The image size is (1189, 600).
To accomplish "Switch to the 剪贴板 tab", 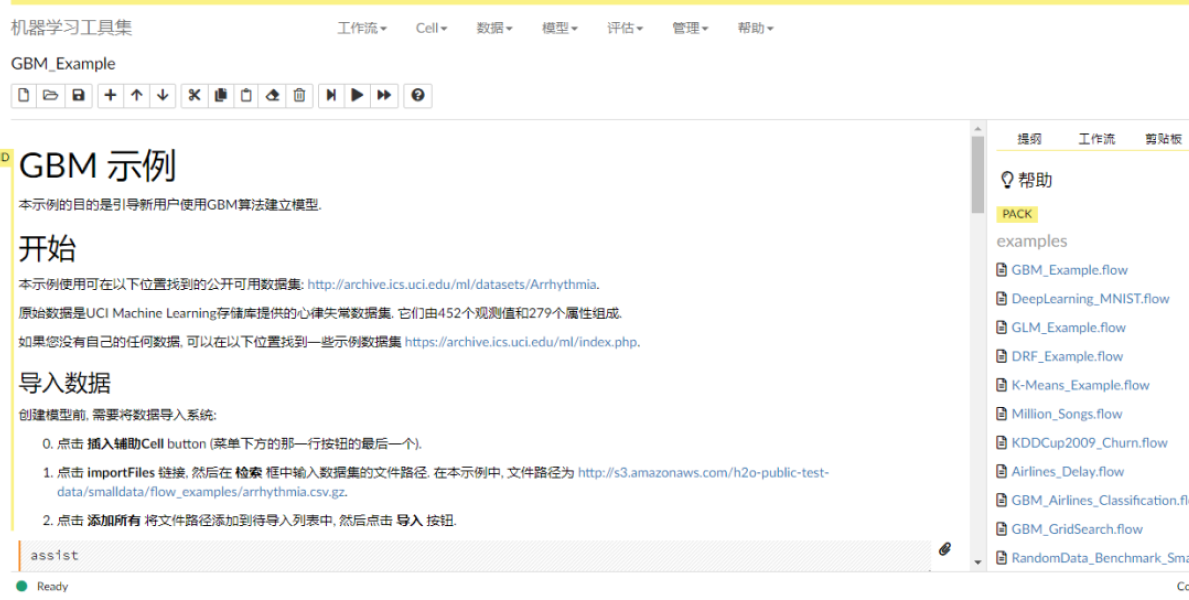I will 1163,139.
